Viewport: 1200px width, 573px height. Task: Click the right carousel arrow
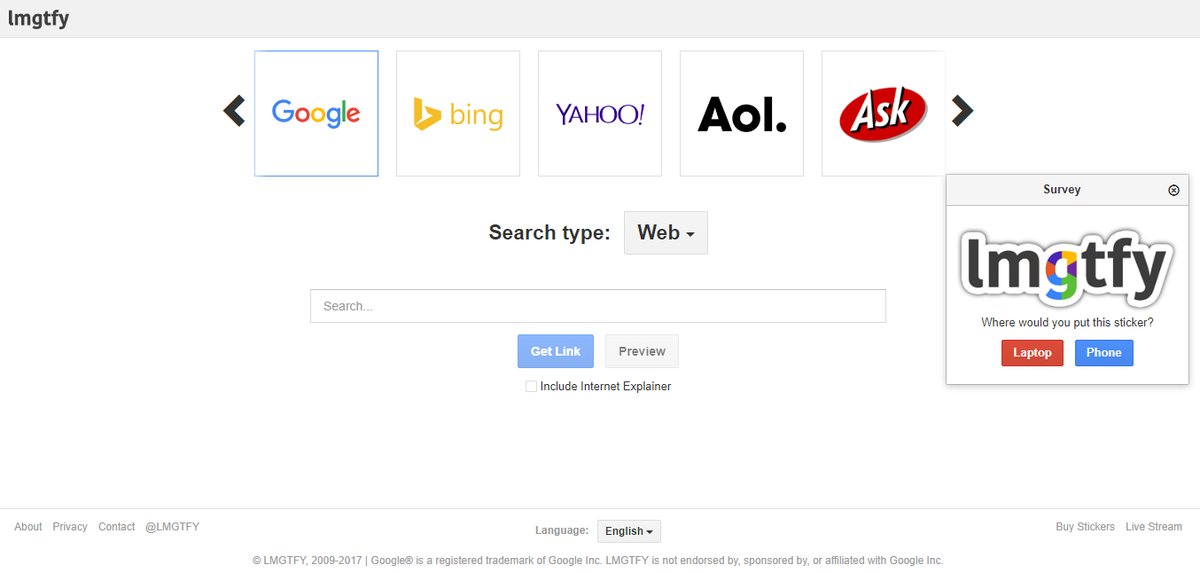(962, 111)
